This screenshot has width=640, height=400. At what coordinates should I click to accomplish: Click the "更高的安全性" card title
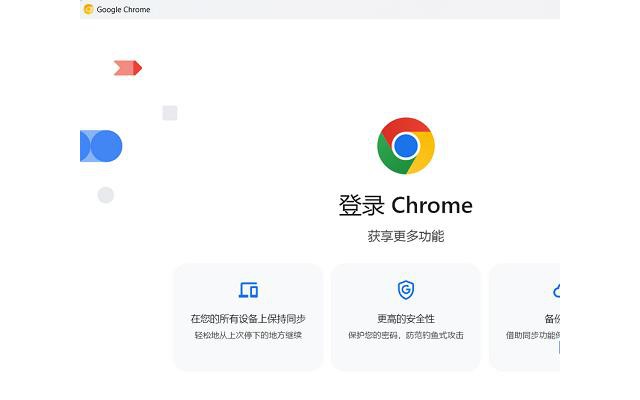coord(406,319)
